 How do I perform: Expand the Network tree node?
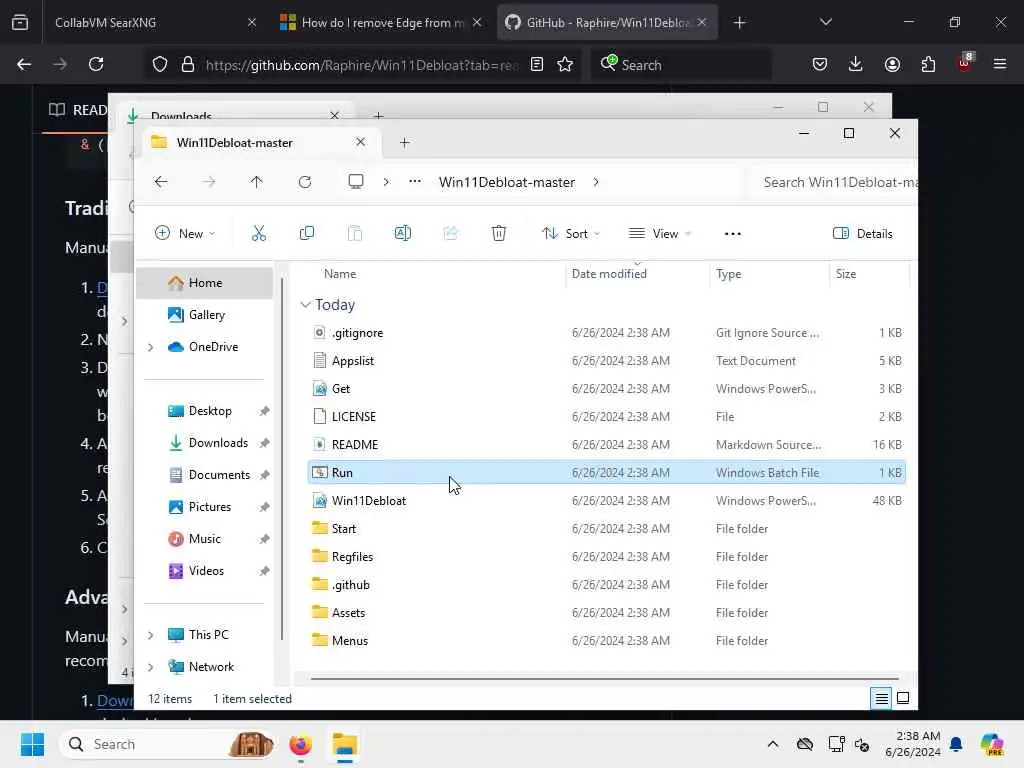[x=151, y=667]
